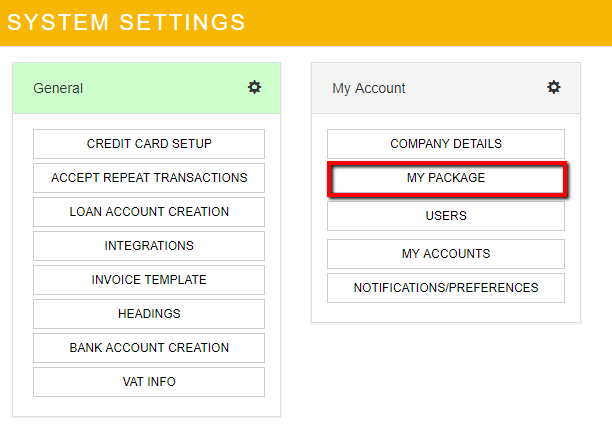Open Company Details

pyautogui.click(x=446, y=144)
